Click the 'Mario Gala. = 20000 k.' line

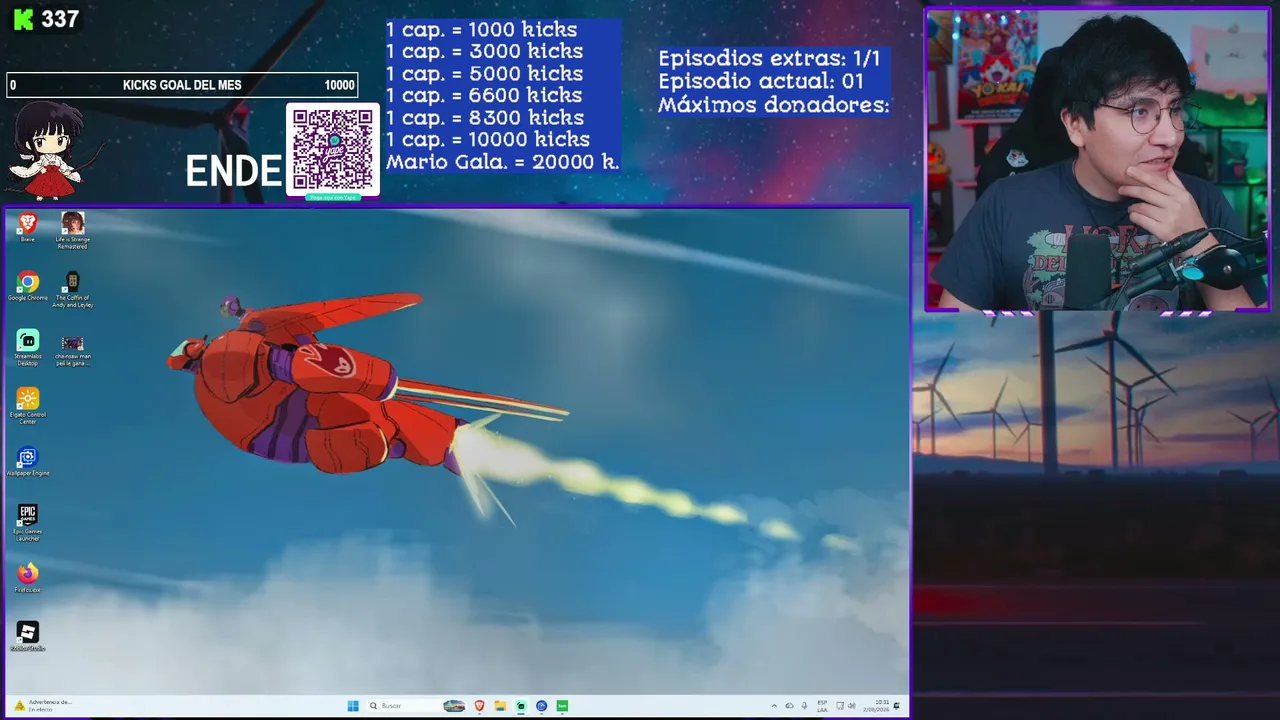[502, 162]
